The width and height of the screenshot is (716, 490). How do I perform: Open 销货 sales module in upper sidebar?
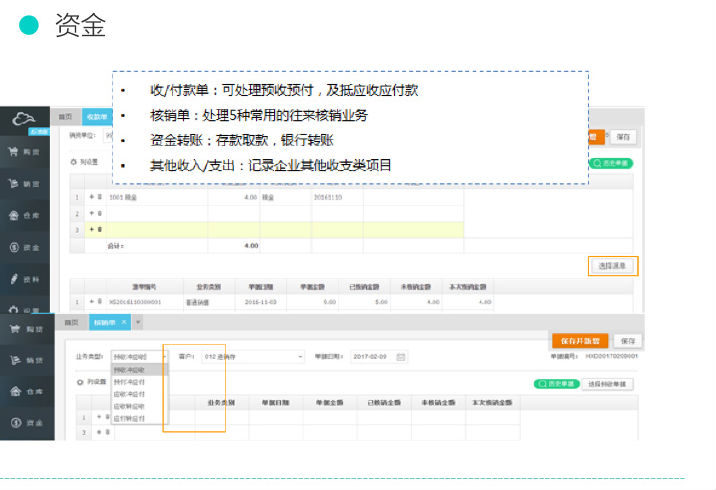(27, 184)
